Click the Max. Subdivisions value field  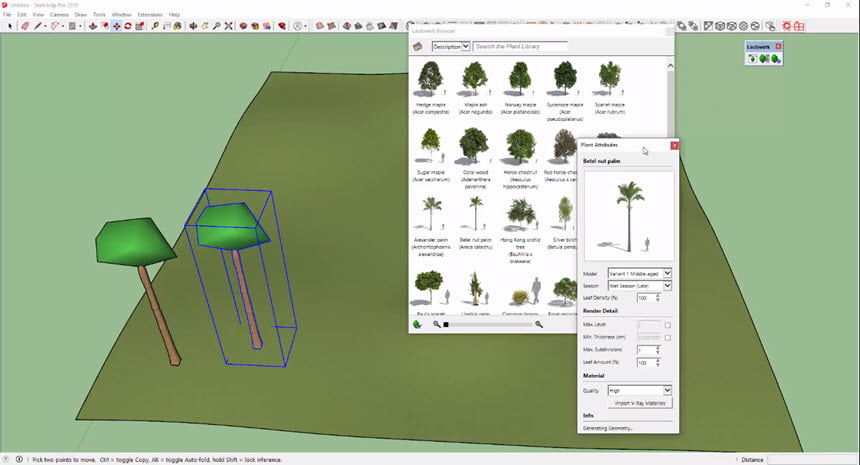click(x=645, y=350)
